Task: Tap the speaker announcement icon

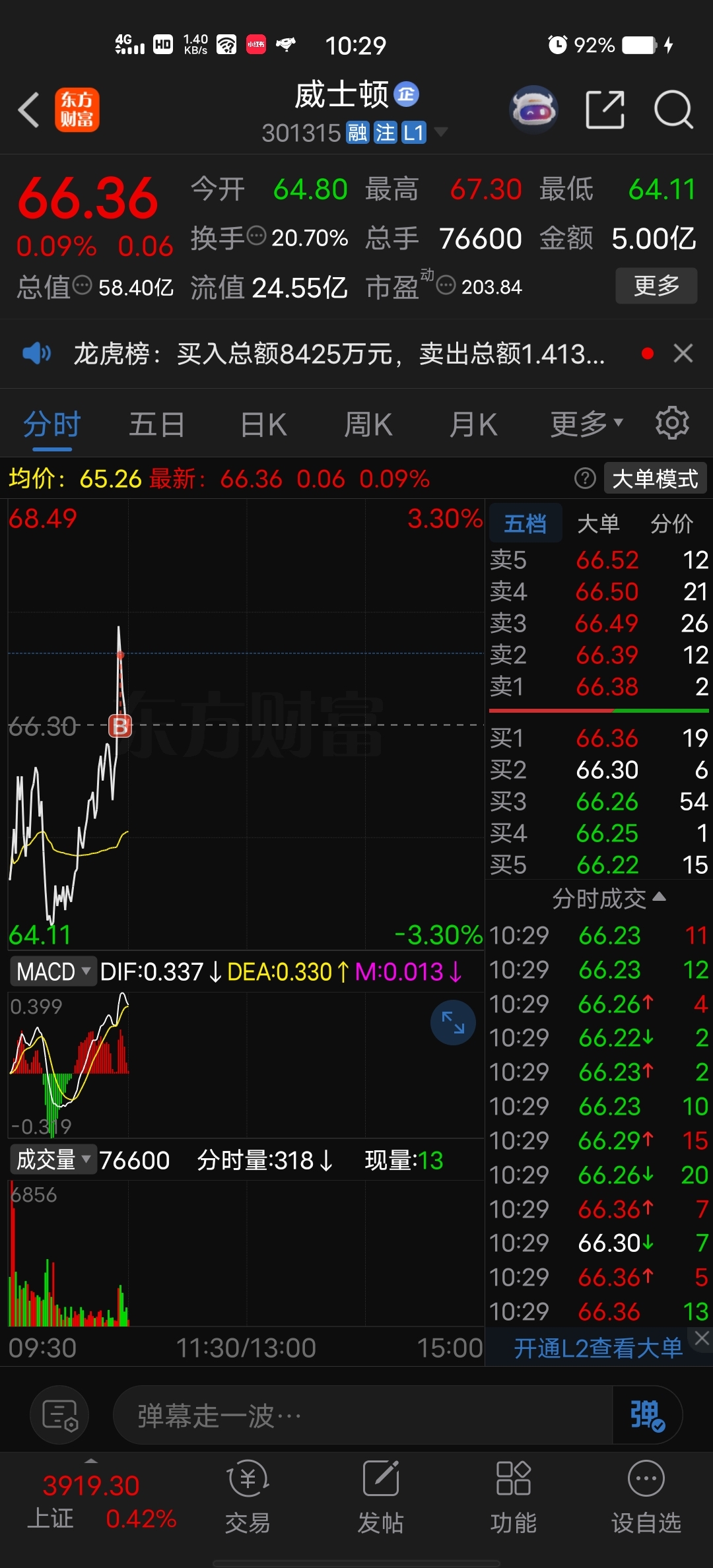Action: (x=36, y=354)
